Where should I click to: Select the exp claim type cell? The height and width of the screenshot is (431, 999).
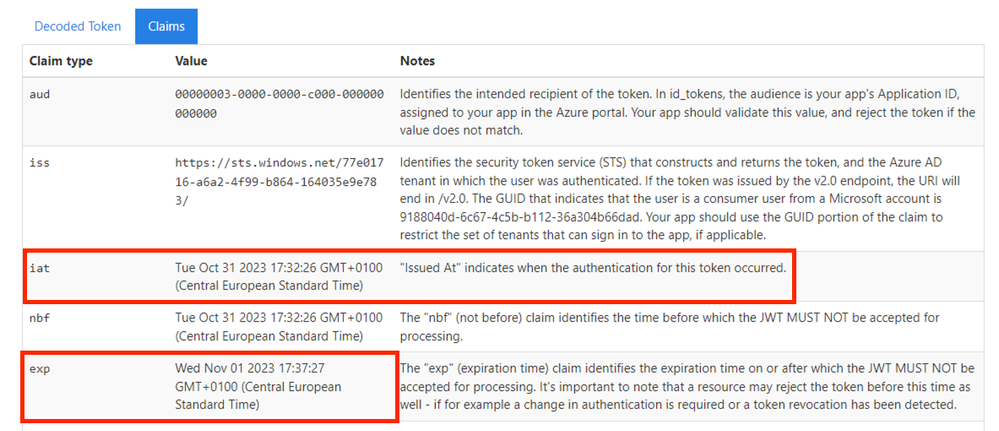click(x=40, y=369)
